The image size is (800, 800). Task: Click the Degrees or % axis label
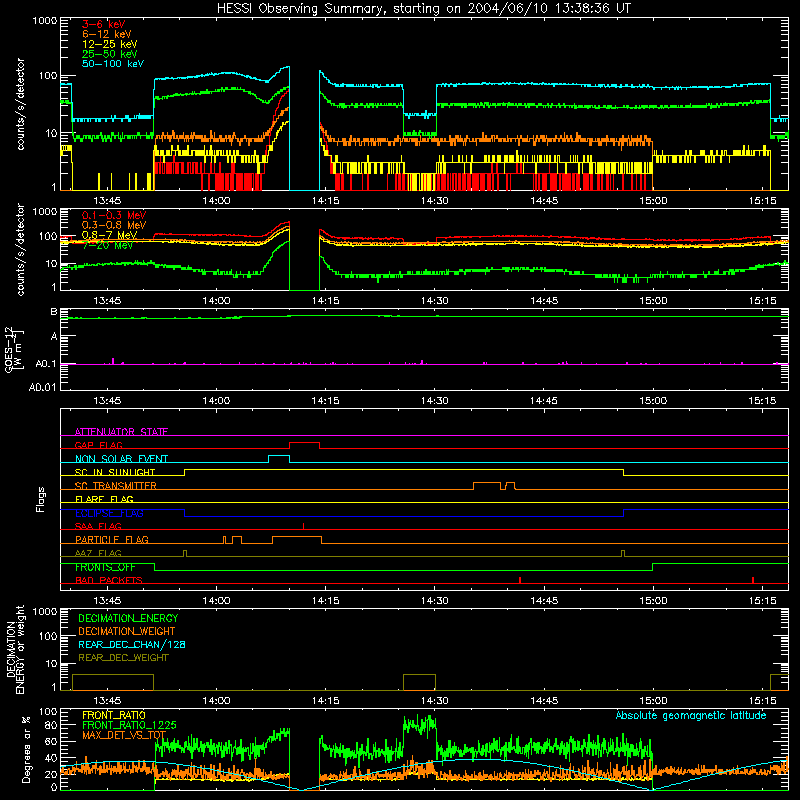point(26,749)
